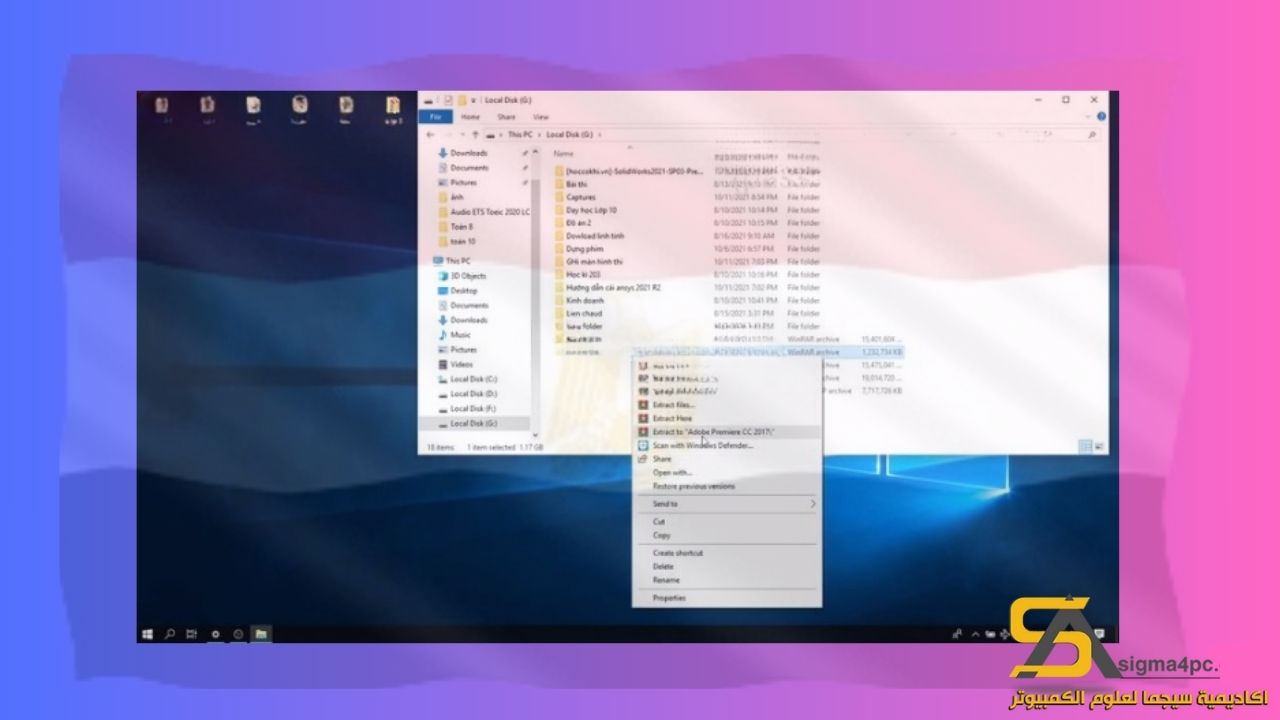Open the Home ribbon tab
This screenshot has width=1280, height=720.
tap(470, 117)
